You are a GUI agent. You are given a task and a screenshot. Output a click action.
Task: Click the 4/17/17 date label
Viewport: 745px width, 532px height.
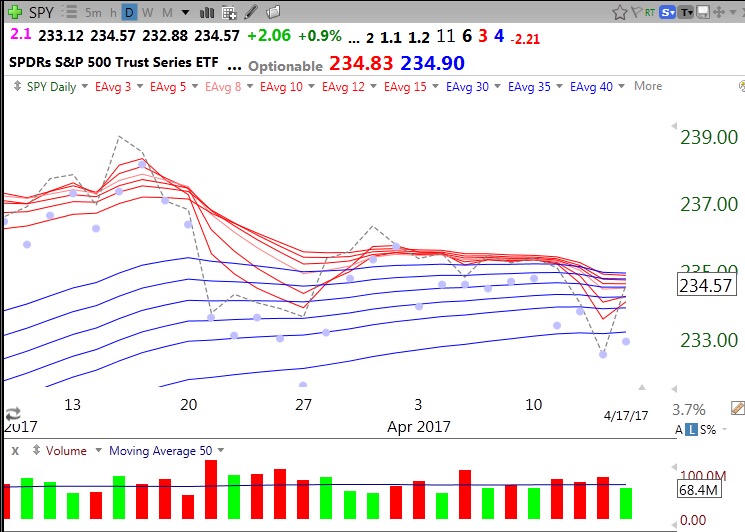click(626, 416)
